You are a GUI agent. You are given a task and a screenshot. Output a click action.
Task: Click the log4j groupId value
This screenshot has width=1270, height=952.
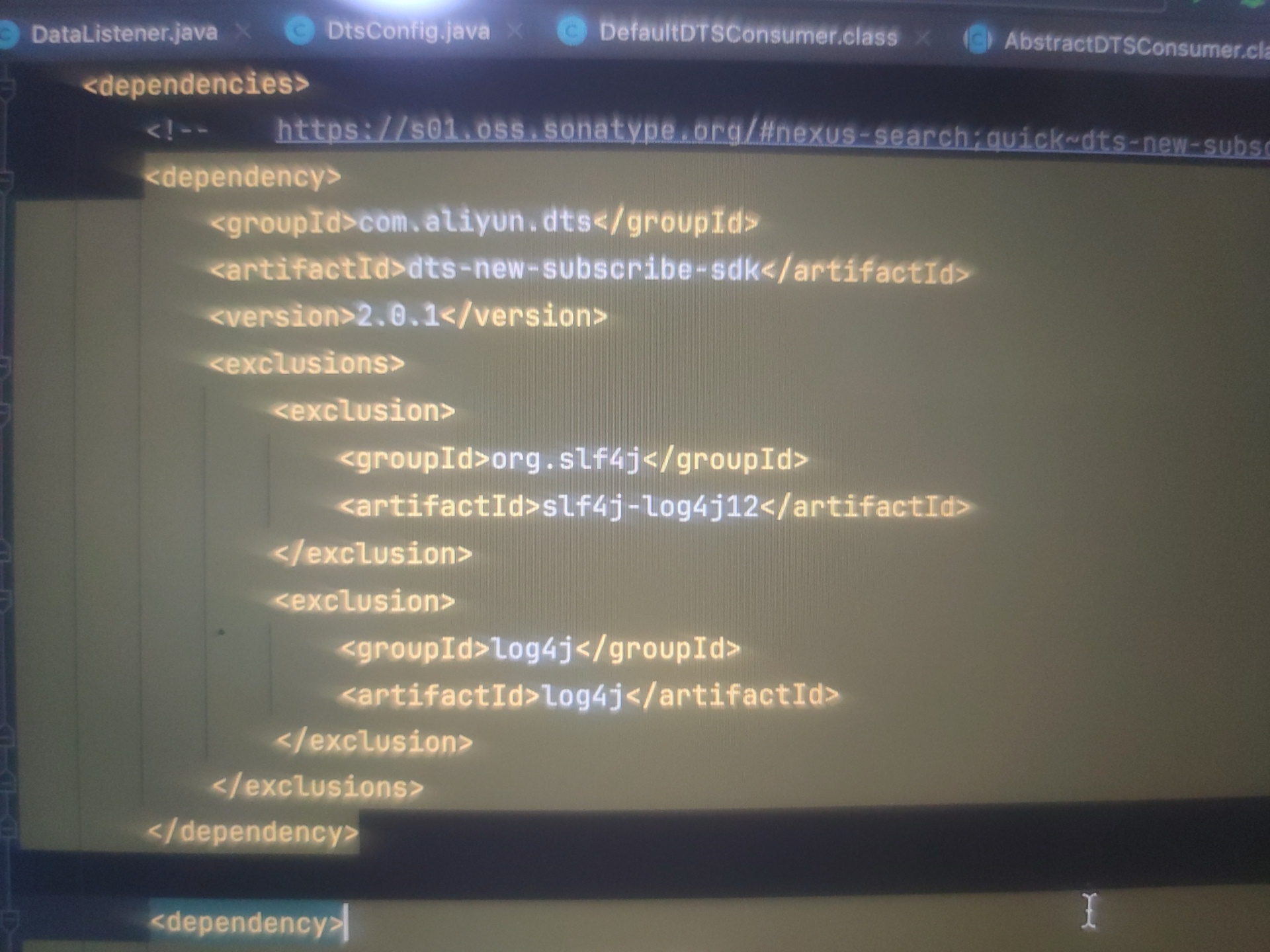(532, 649)
